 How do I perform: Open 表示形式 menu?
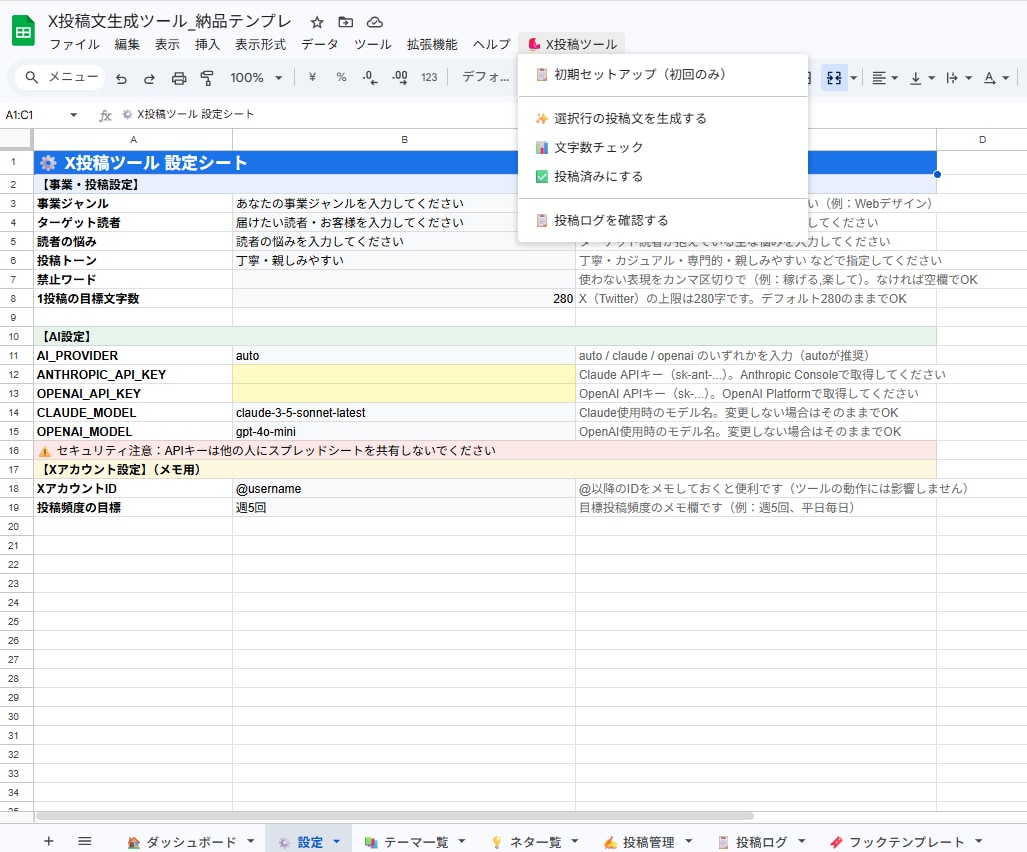[x=260, y=45]
